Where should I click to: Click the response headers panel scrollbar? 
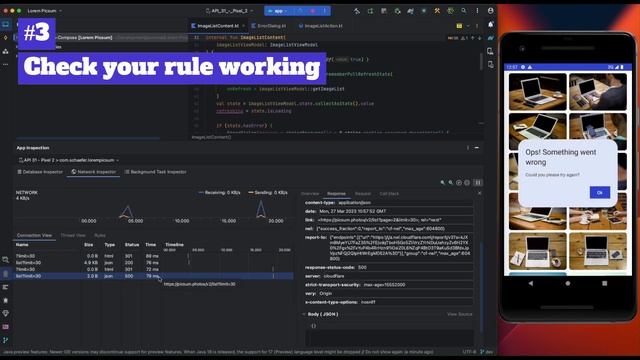[x=482, y=286]
